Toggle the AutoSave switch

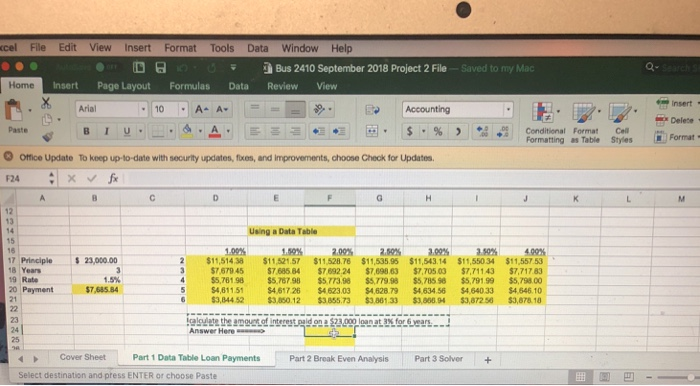point(107,67)
